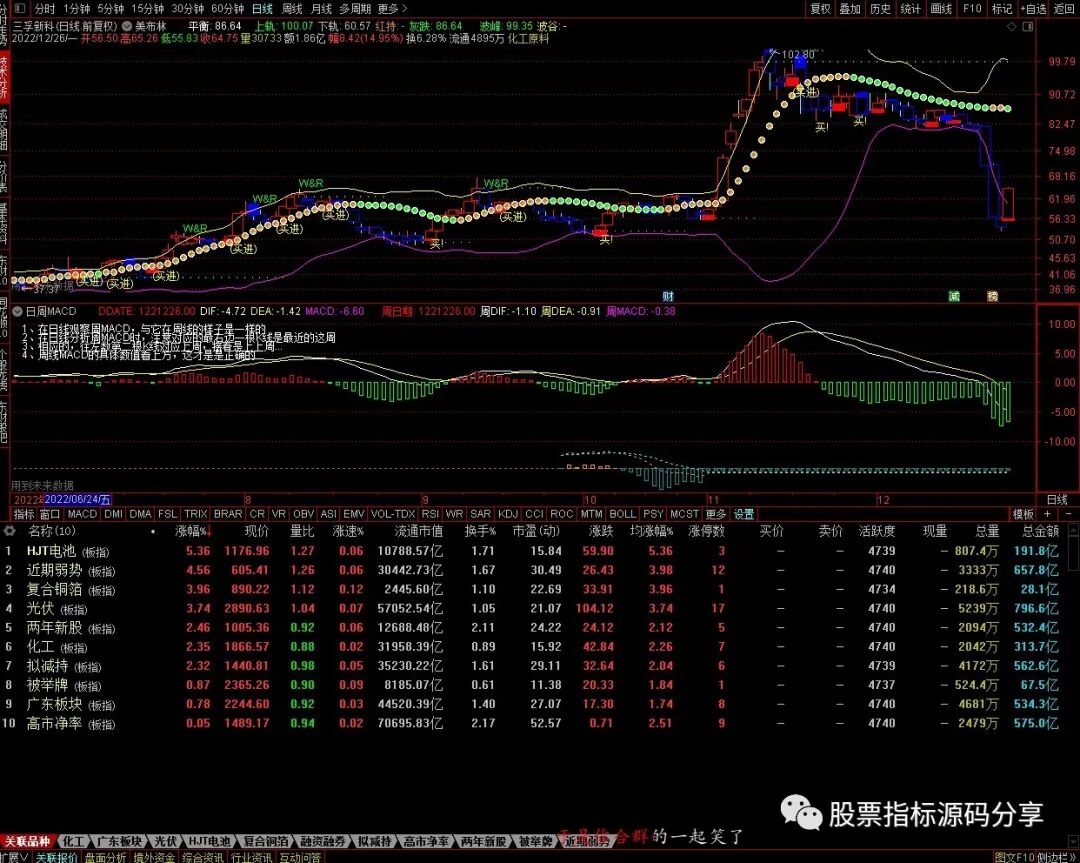The image size is (1080, 863).
Task: Click the 图文F10 link at bottom right
Action: (1015, 857)
